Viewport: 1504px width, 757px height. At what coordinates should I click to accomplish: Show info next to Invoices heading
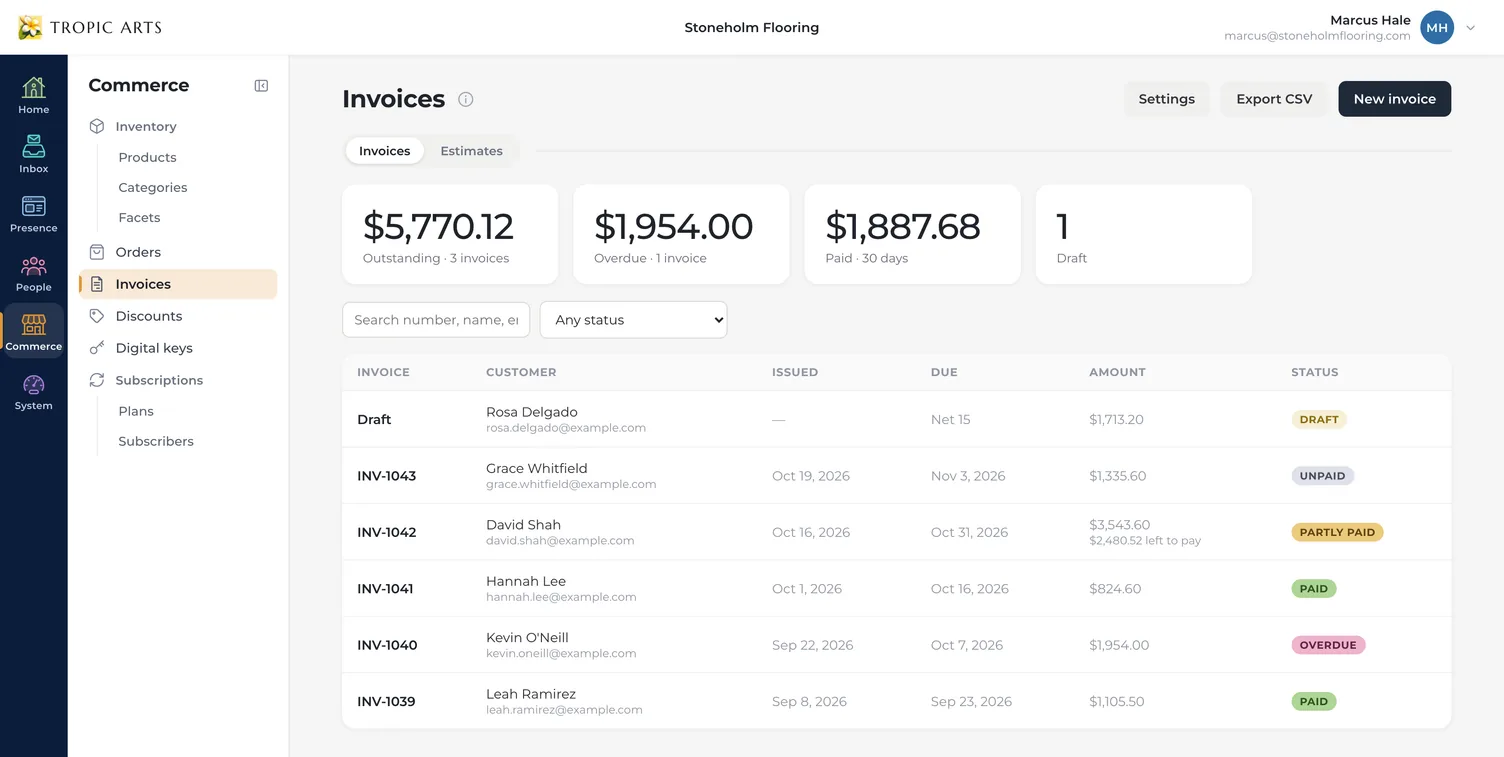pos(466,99)
